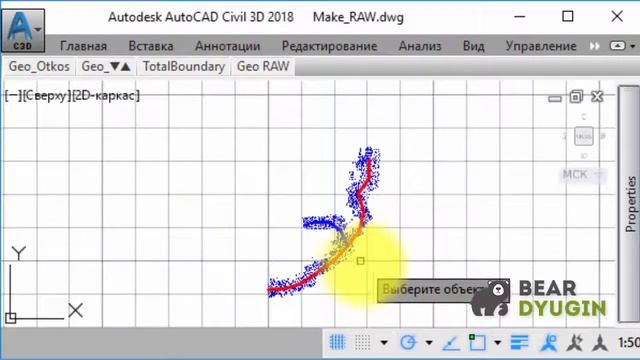Switch to Geo_▼▲ drawing tab
This screenshot has width=640, height=360.
[106, 67]
